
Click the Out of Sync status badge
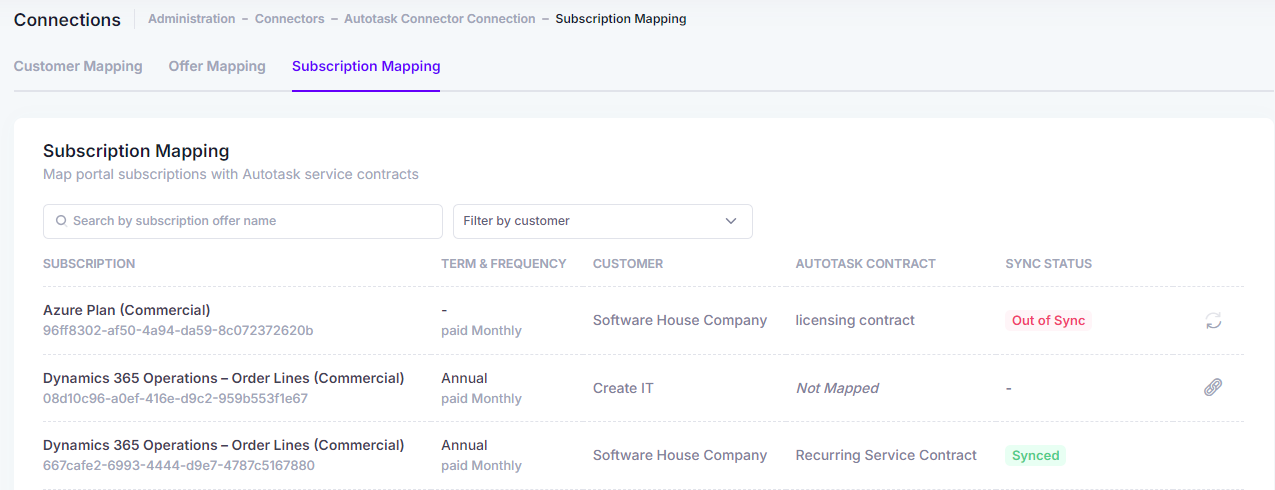[1048, 321]
